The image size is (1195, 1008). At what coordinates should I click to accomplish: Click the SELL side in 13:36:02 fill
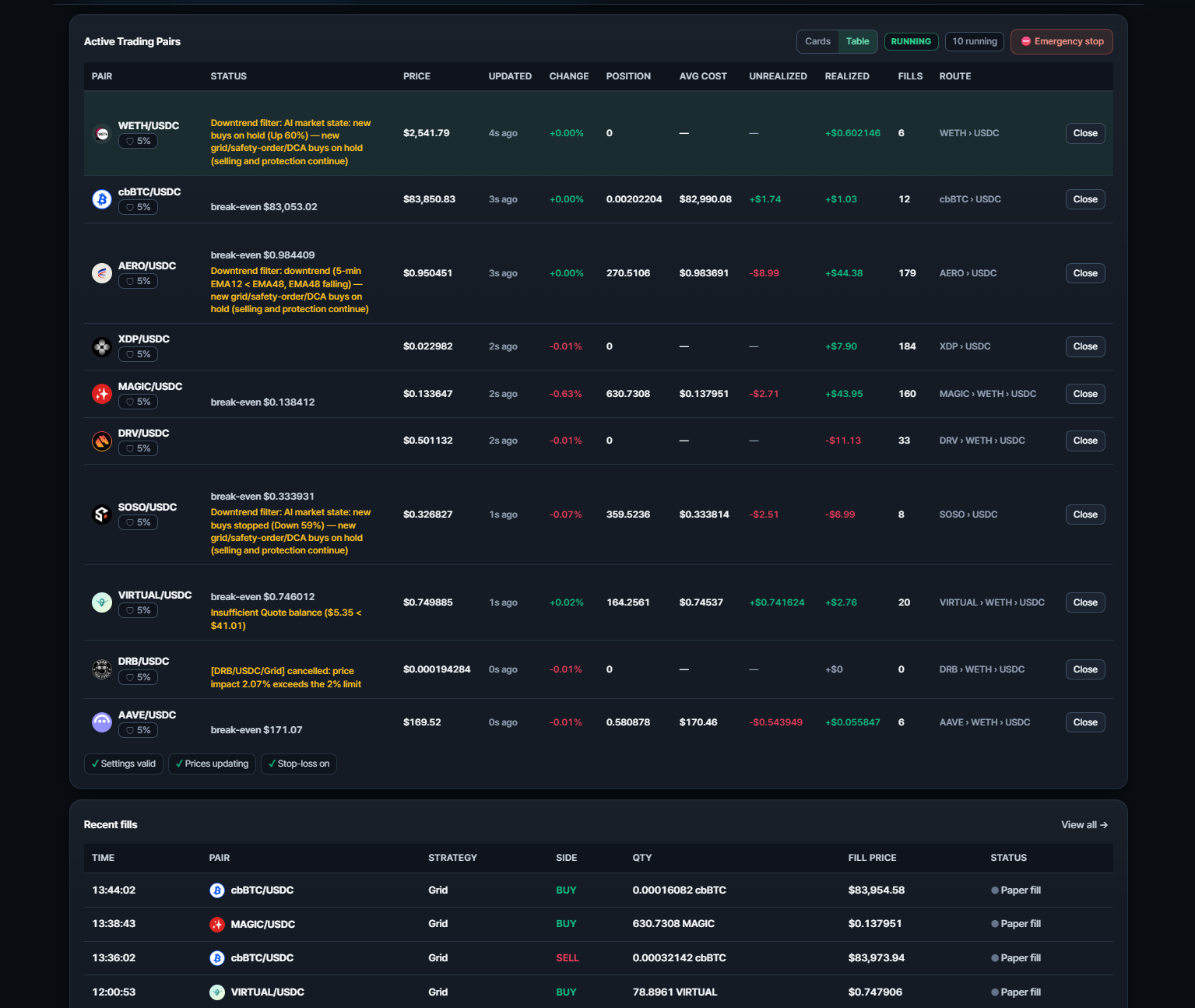(568, 958)
